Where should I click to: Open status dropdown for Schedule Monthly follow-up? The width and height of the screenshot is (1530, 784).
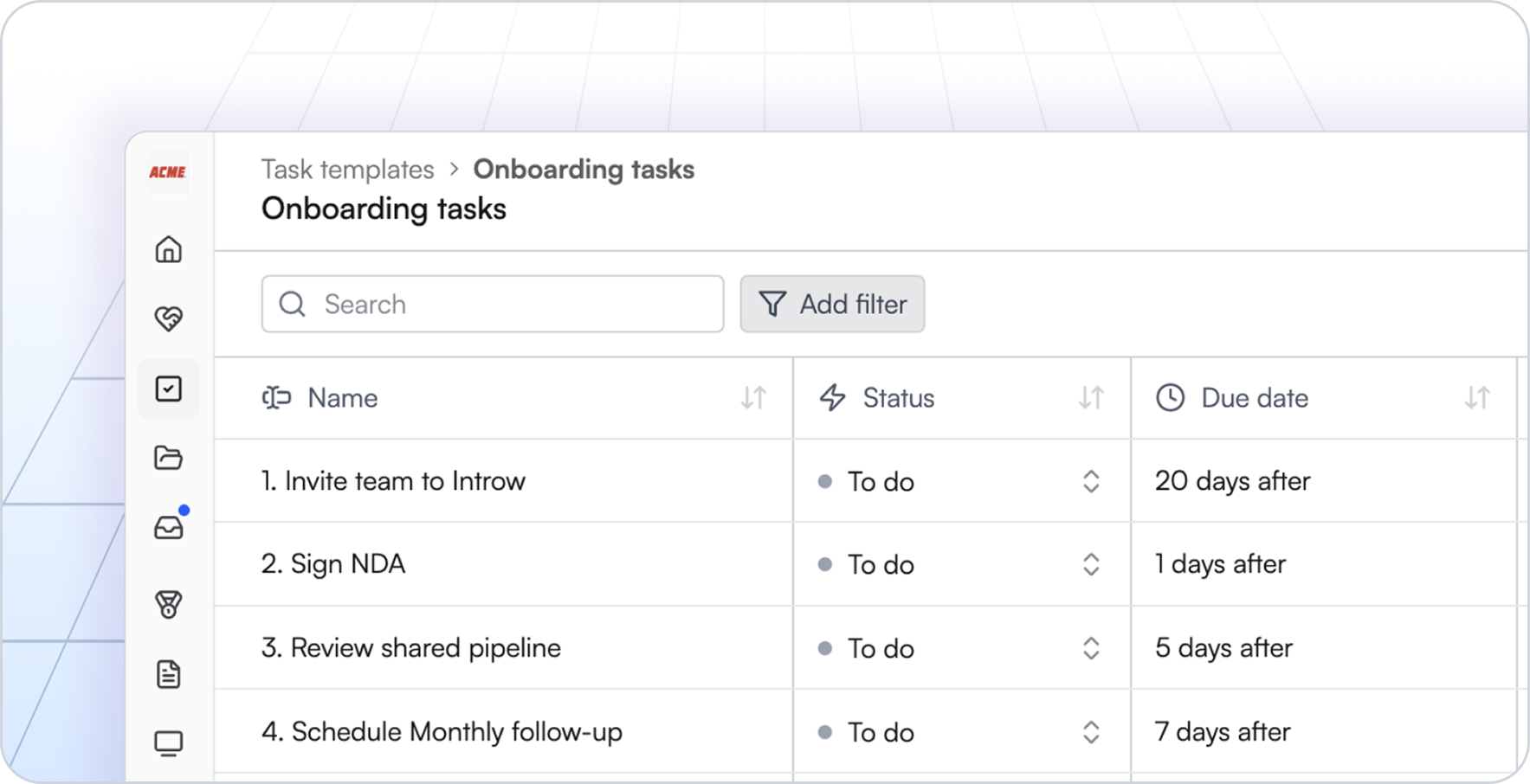pyautogui.click(x=1091, y=732)
